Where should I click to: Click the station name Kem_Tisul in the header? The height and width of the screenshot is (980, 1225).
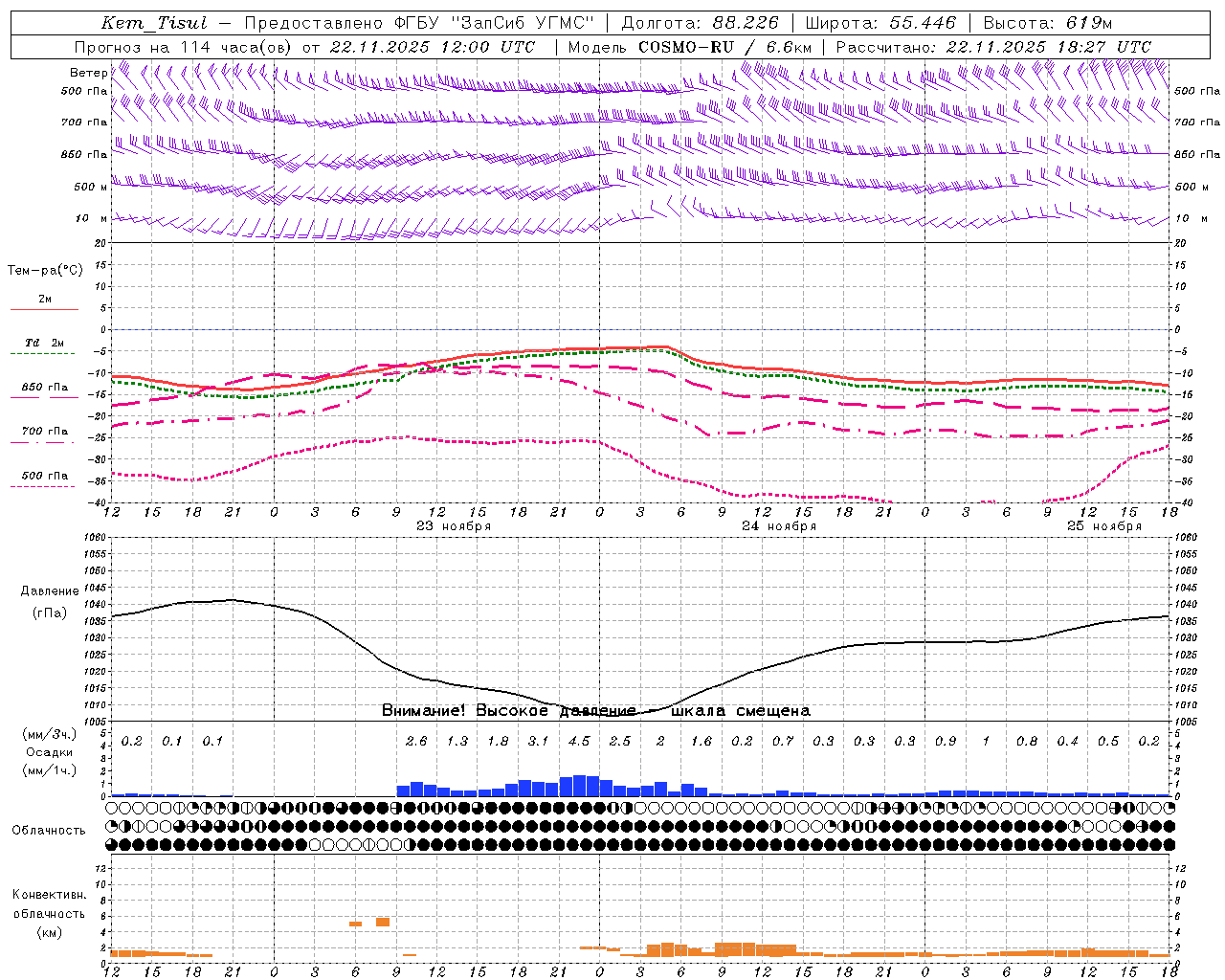click(154, 23)
